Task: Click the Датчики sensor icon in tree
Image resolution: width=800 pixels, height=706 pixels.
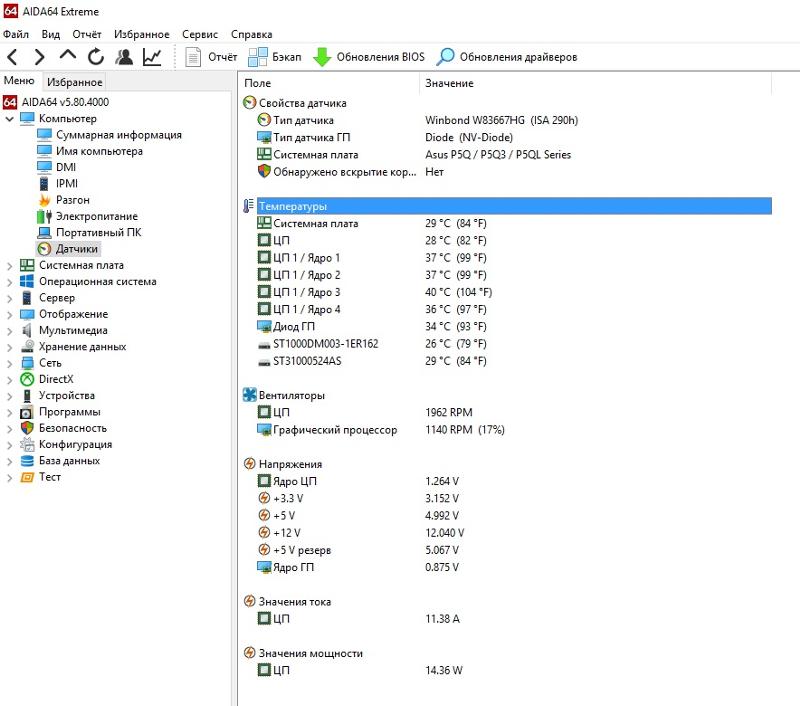Action: pos(44,249)
